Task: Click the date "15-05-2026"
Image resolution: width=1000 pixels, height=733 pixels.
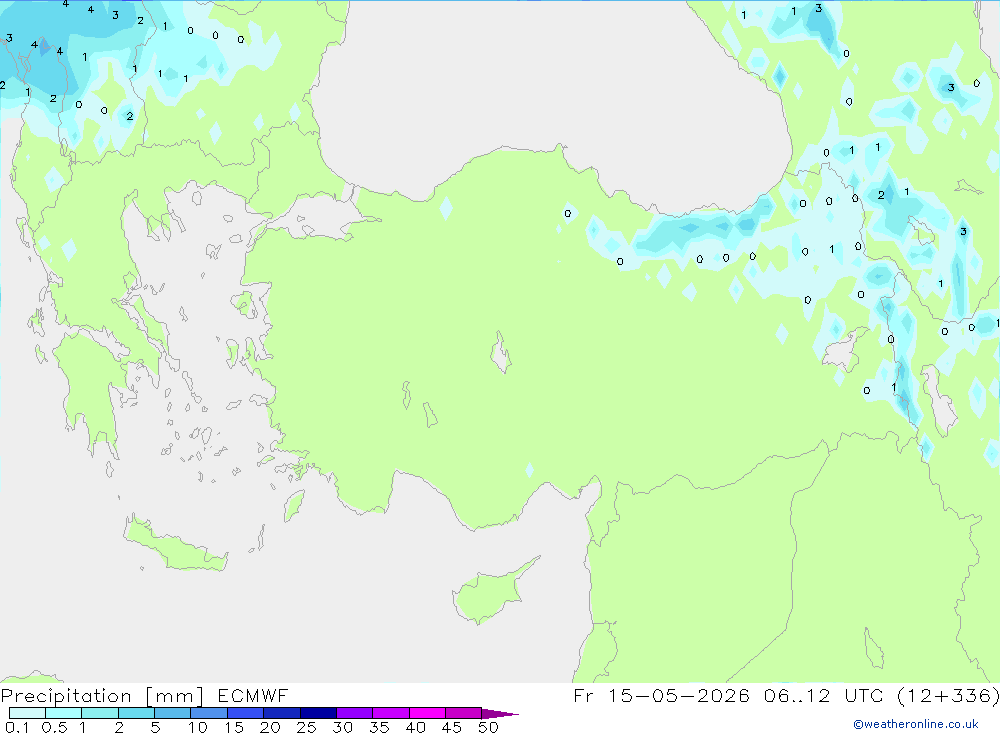Action: [x=679, y=695]
